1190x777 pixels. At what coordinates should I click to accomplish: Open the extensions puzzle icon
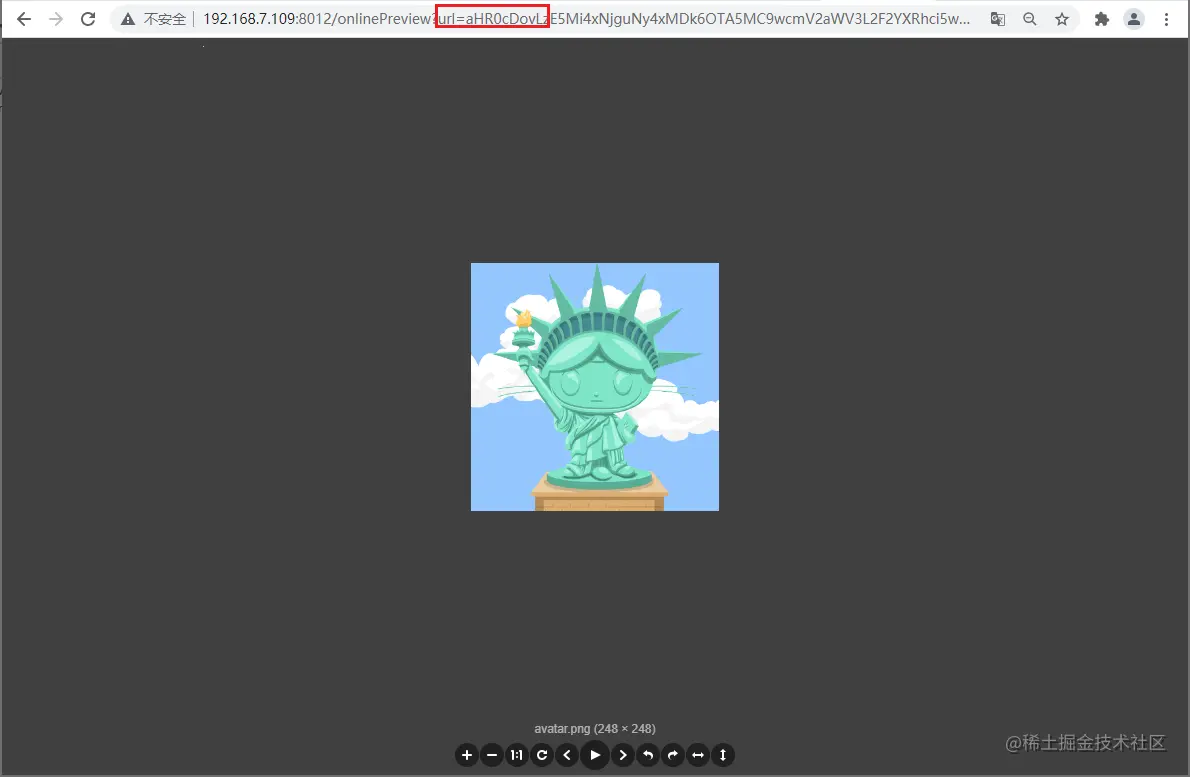point(1102,19)
